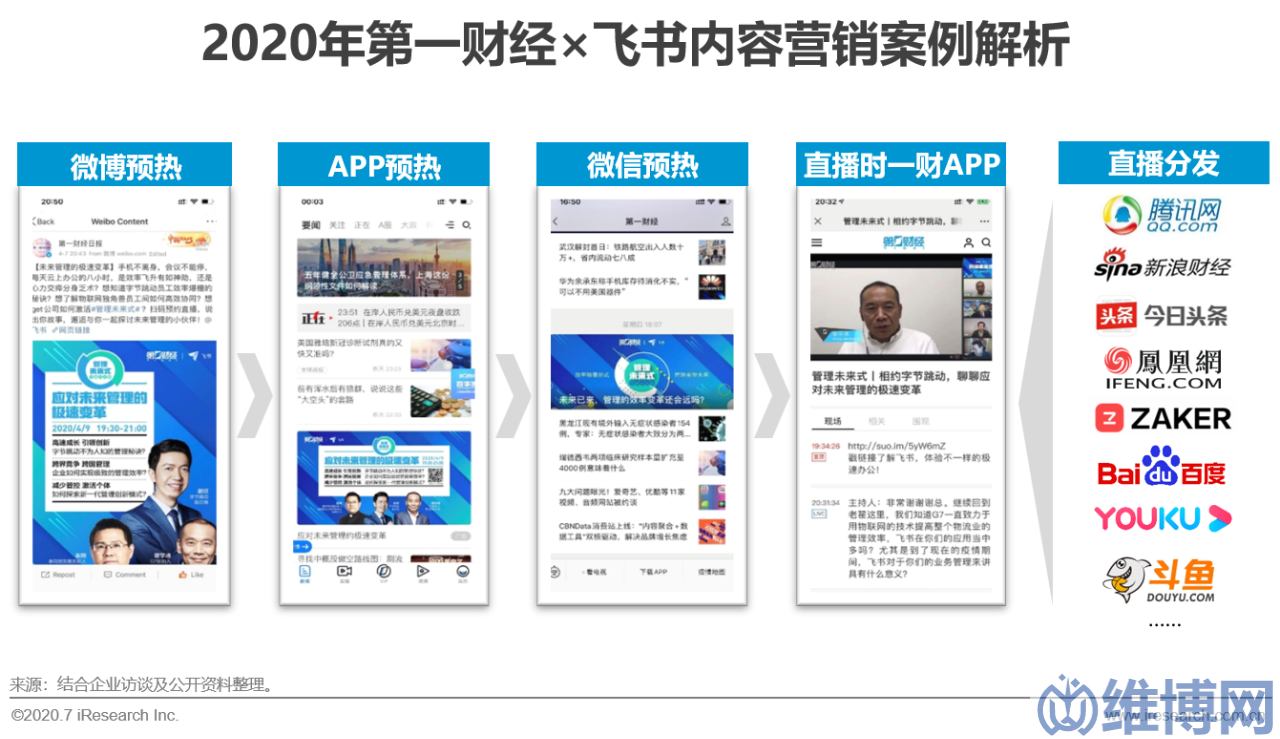Open event banner in APP feed with three speakers

pyautogui.click(x=384, y=480)
